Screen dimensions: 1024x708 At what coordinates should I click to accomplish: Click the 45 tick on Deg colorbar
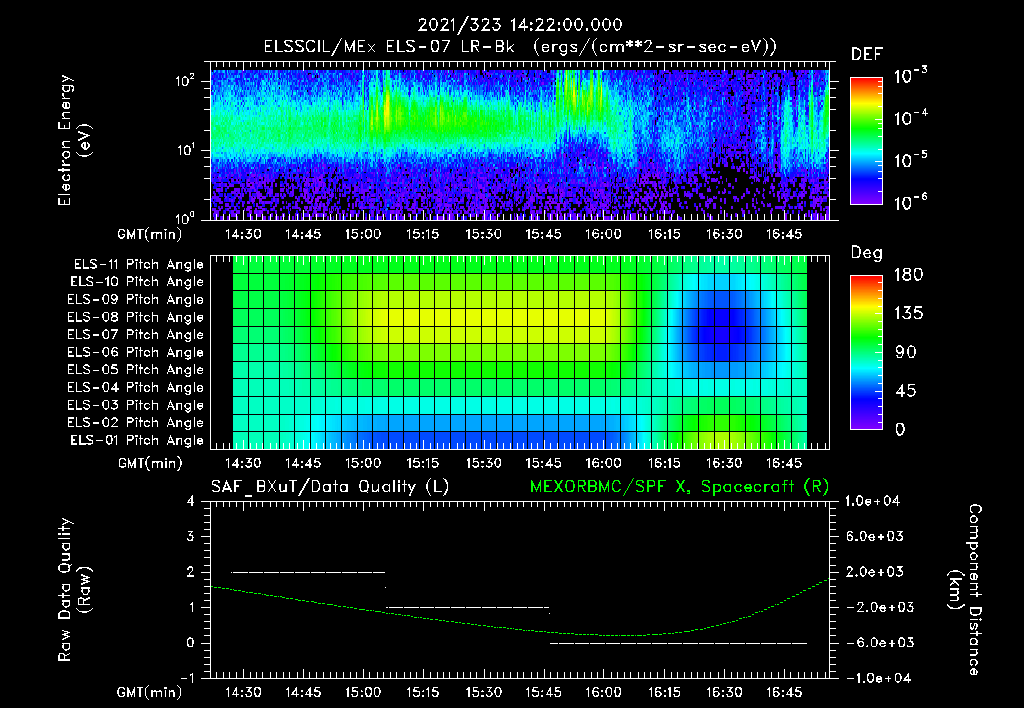pyautogui.click(x=905, y=391)
